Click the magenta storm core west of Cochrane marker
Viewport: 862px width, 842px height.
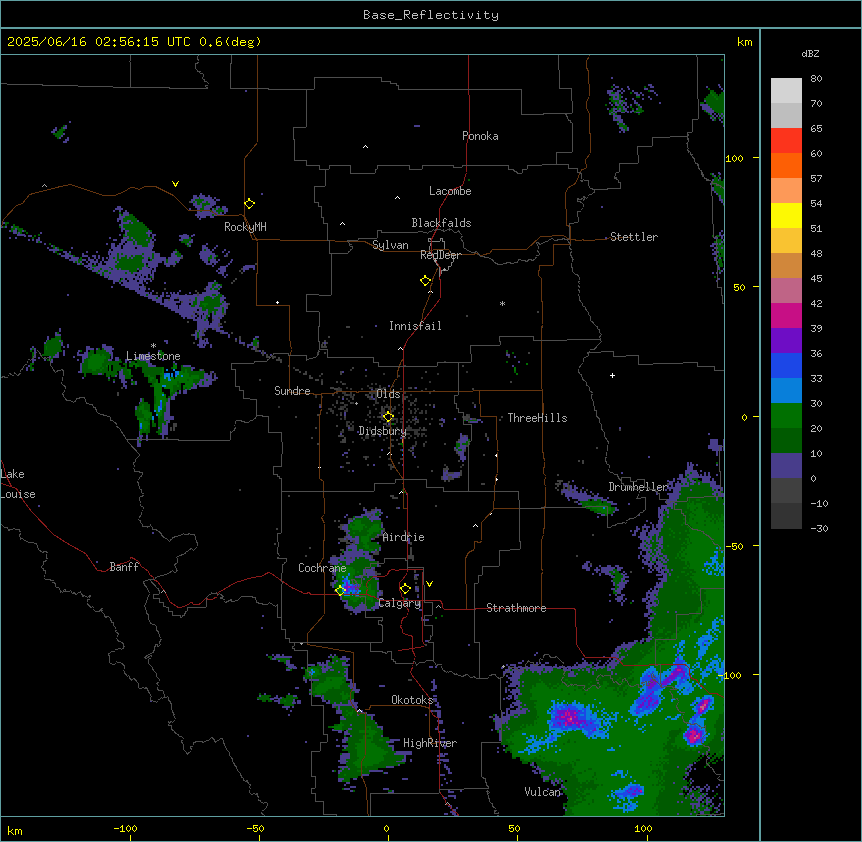[x=350, y=588]
